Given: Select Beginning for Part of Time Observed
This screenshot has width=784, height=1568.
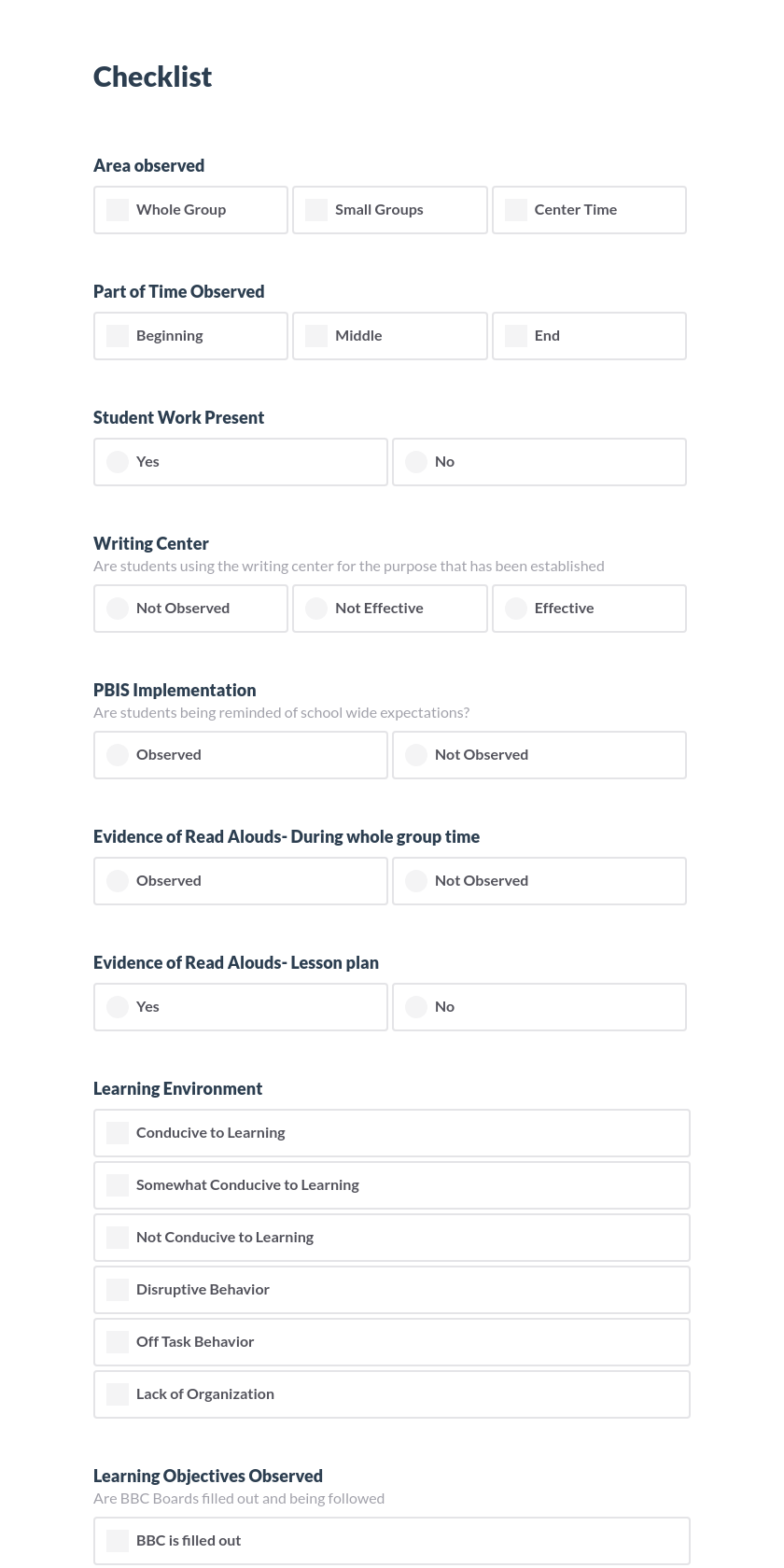Looking at the screenshot, I should pyautogui.click(x=118, y=336).
